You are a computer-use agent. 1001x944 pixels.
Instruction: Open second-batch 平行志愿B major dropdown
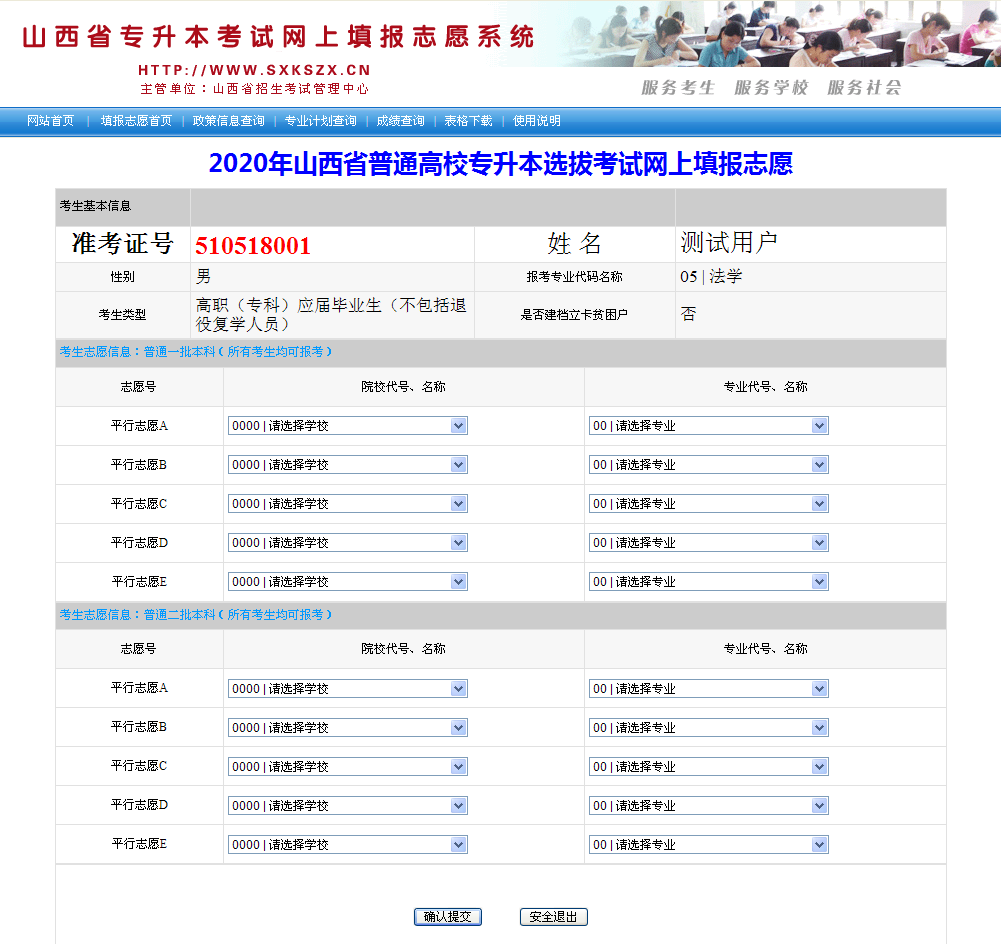(708, 728)
